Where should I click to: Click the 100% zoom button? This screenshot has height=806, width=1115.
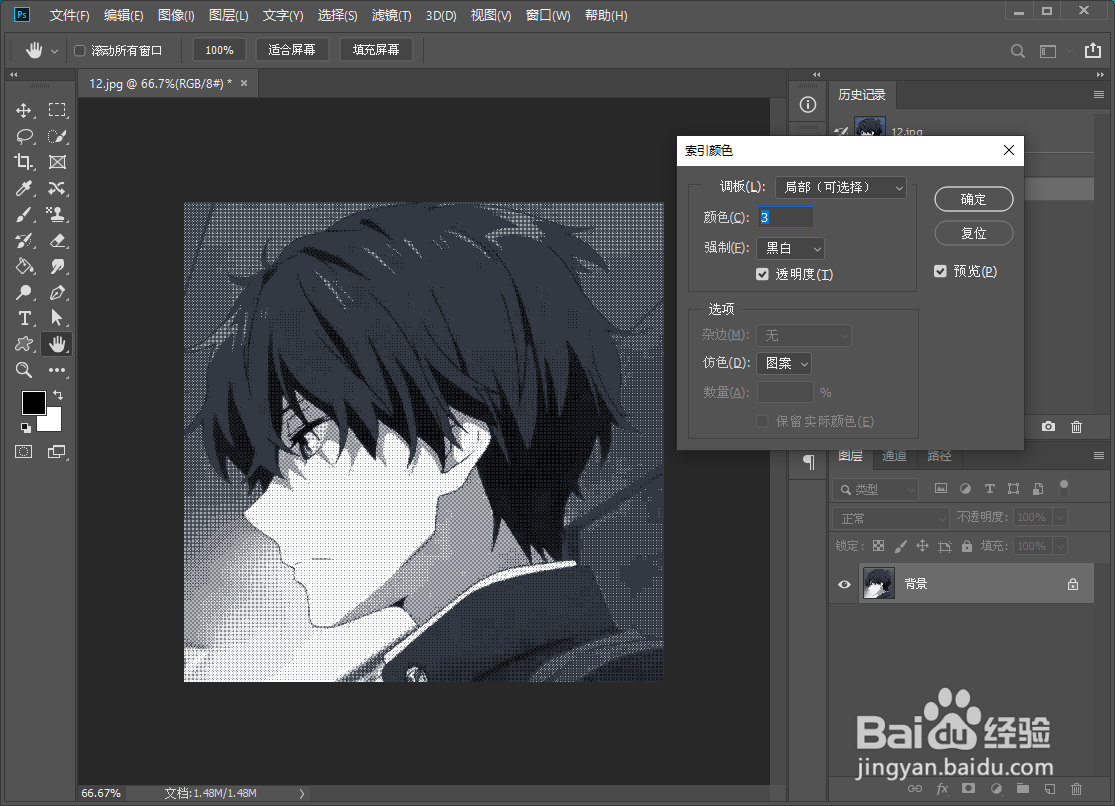click(x=219, y=50)
